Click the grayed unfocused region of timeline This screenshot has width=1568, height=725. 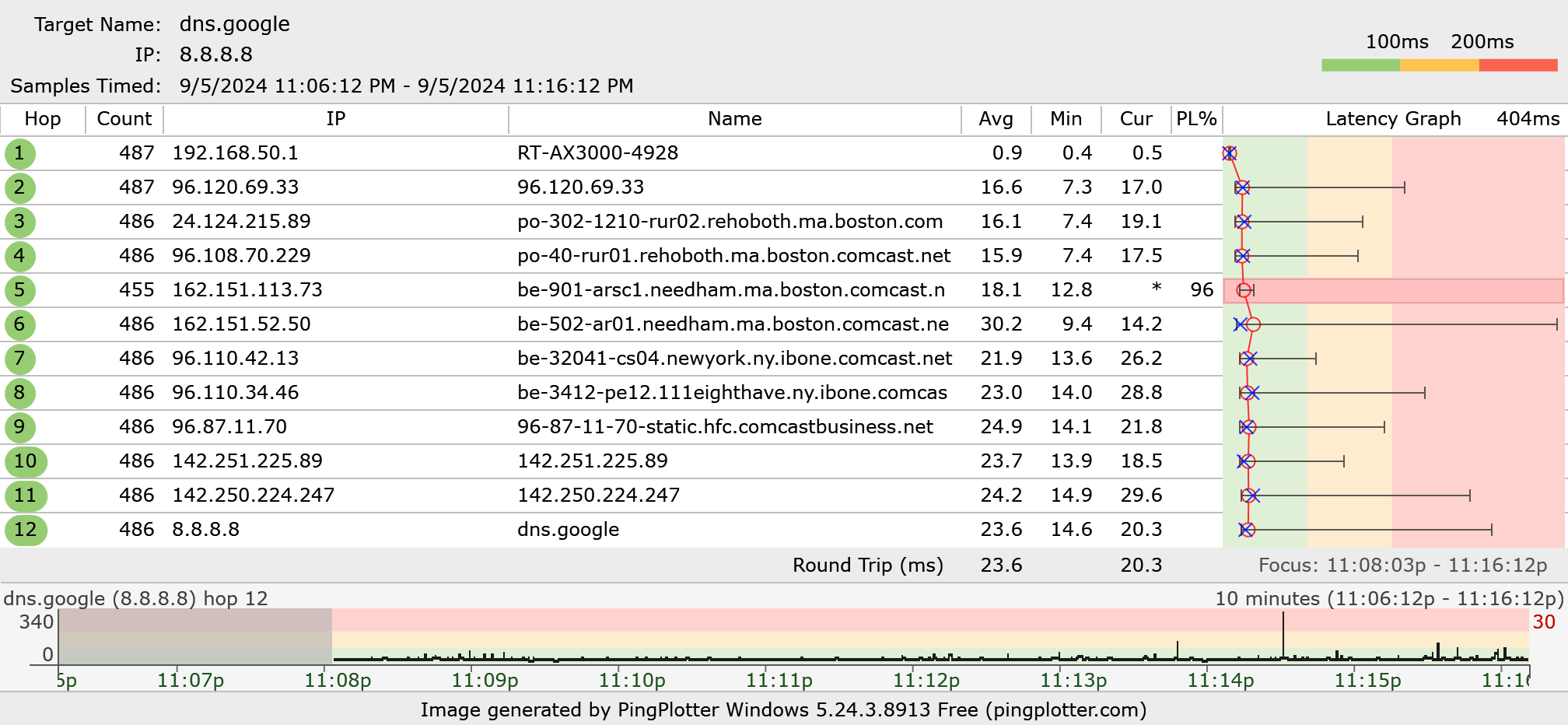[195, 636]
